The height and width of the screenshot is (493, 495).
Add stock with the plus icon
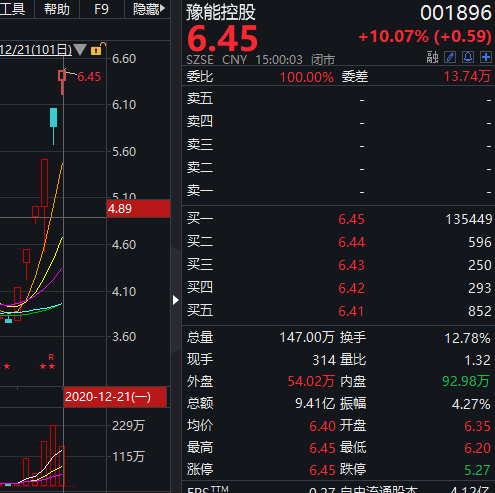(486, 57)
